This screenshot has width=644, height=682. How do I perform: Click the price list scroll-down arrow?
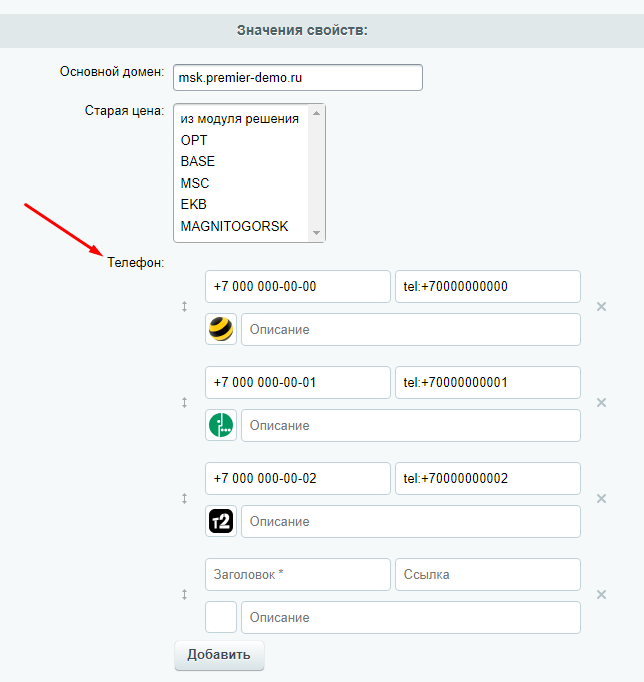click(x=317, y=233)
